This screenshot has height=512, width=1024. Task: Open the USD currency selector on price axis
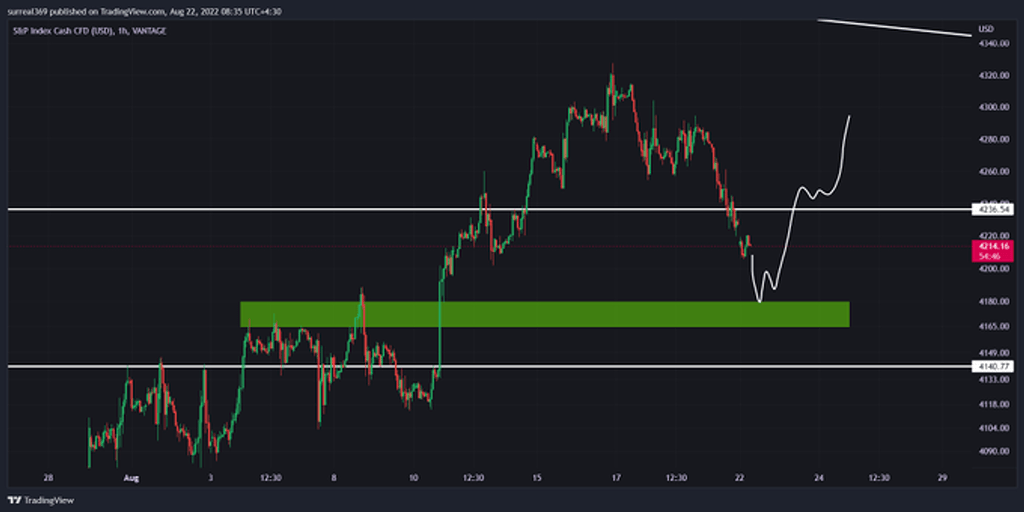988,27
